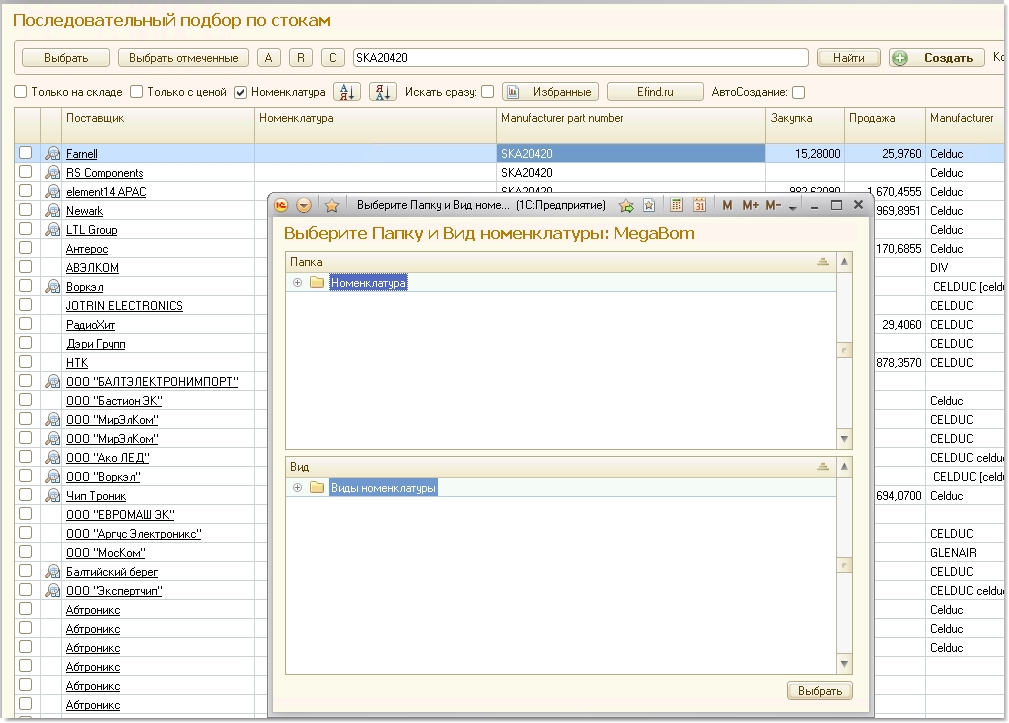Click the ascending sort A-Z icon

[x=346, y=92]
